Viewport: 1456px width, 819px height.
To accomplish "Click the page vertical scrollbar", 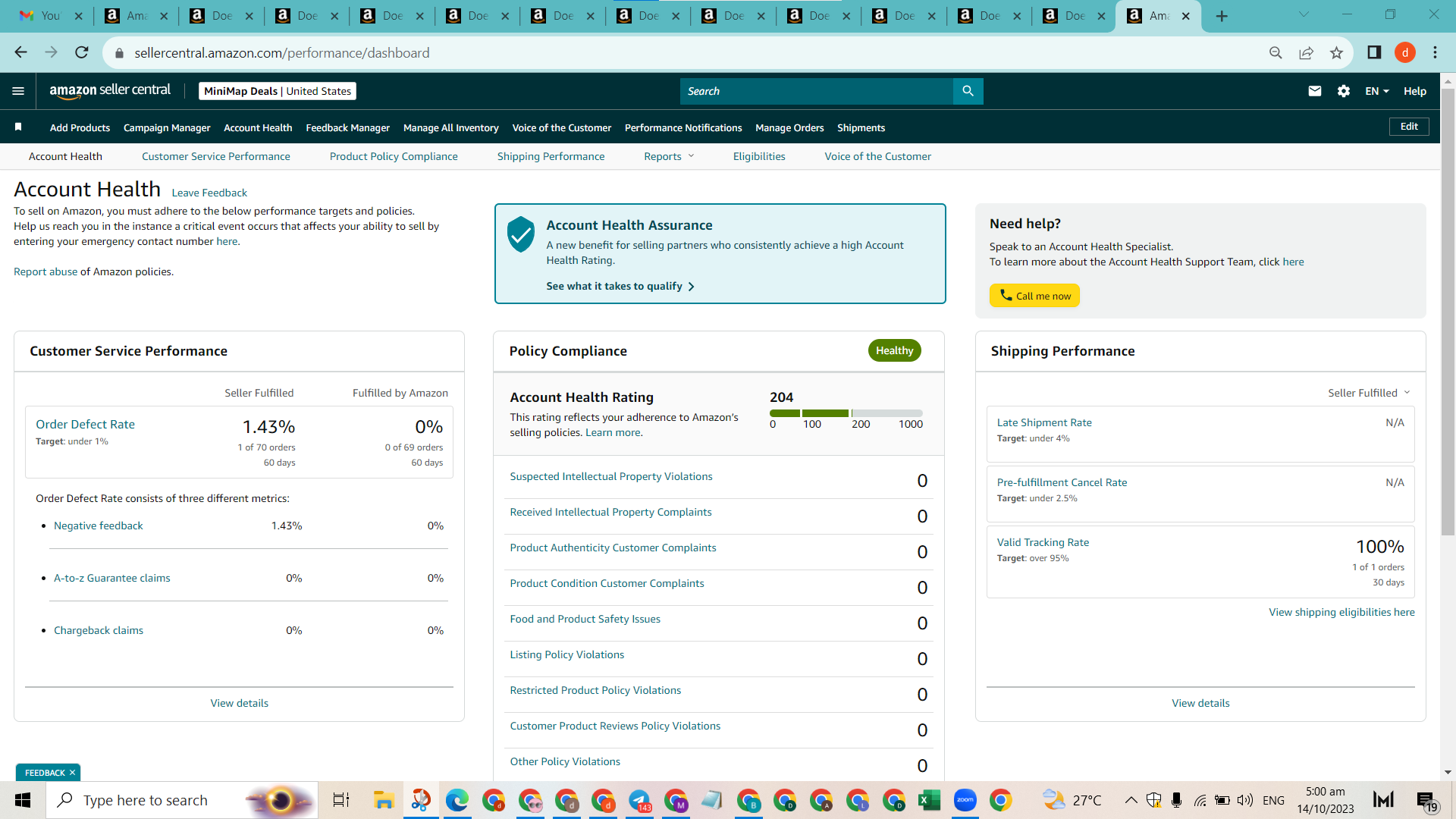I will 1448,311.
